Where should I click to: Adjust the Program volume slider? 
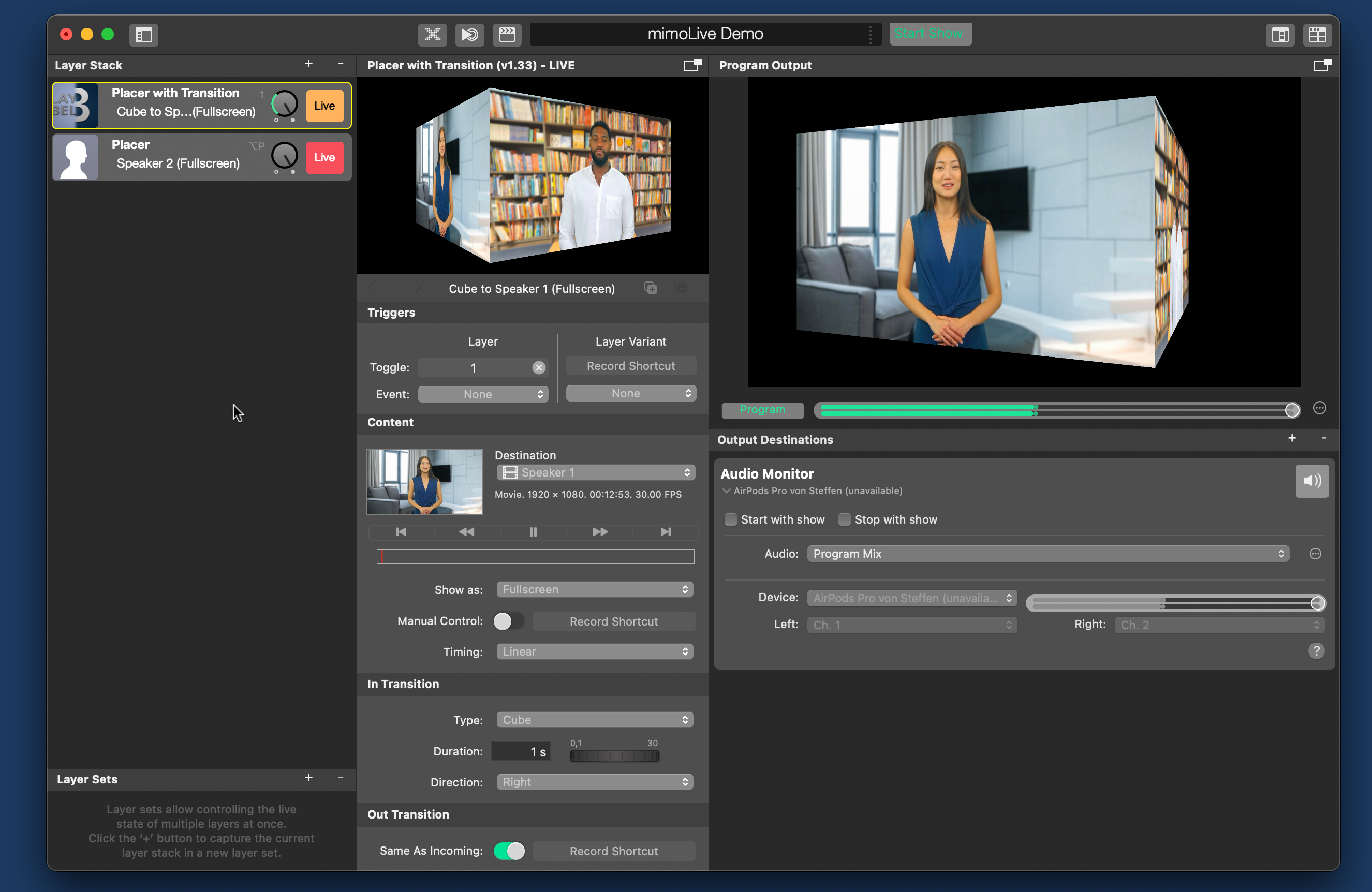coord(1056,410)
